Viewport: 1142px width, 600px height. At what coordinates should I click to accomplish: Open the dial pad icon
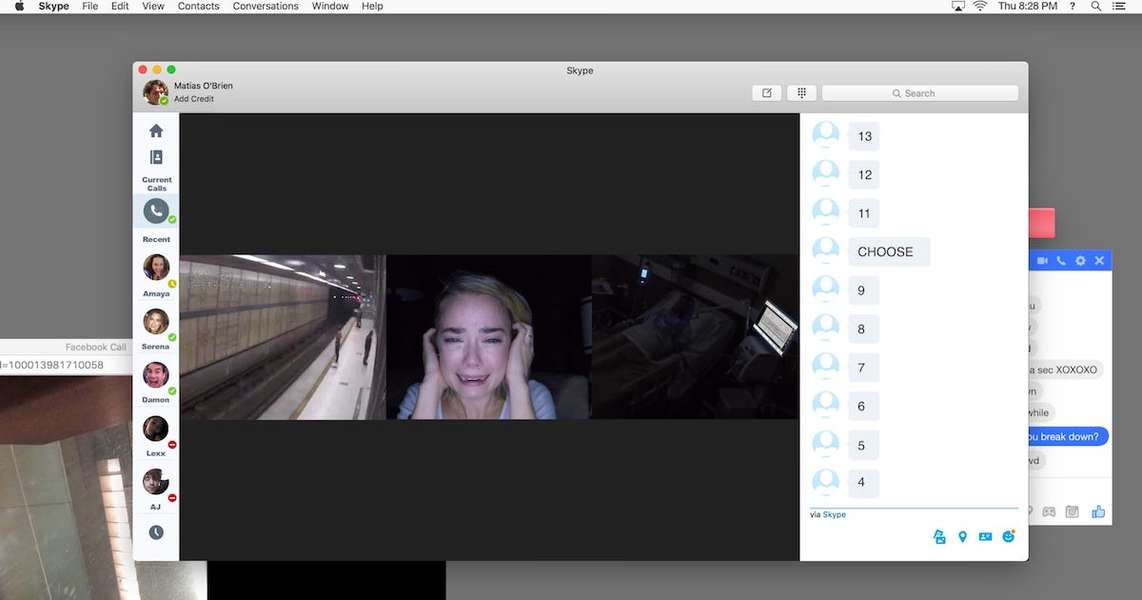801,93
